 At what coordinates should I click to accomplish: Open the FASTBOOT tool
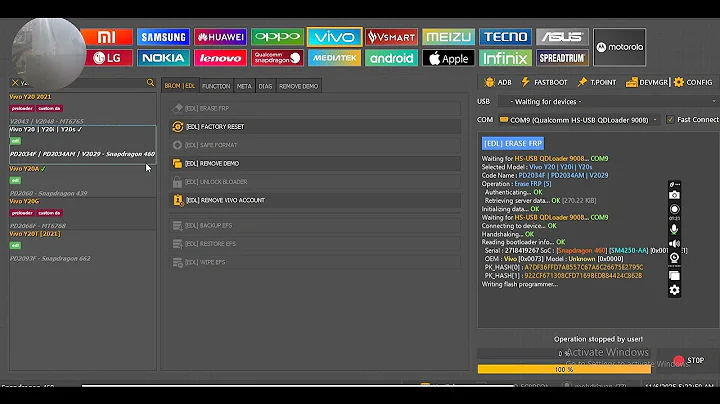tap(545, 83)
